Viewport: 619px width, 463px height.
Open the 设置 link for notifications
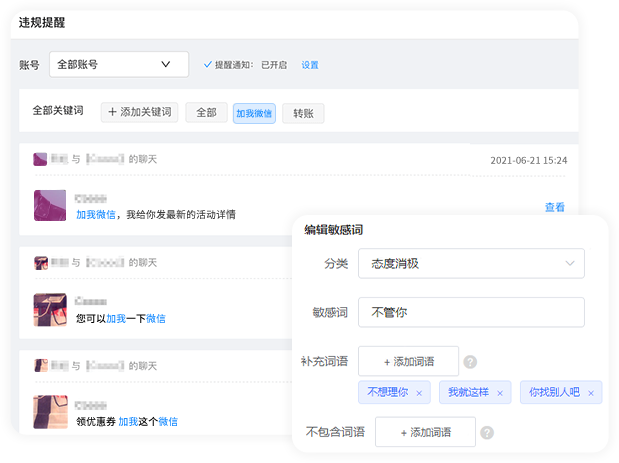pyautogui.click(x=310, y=65)
